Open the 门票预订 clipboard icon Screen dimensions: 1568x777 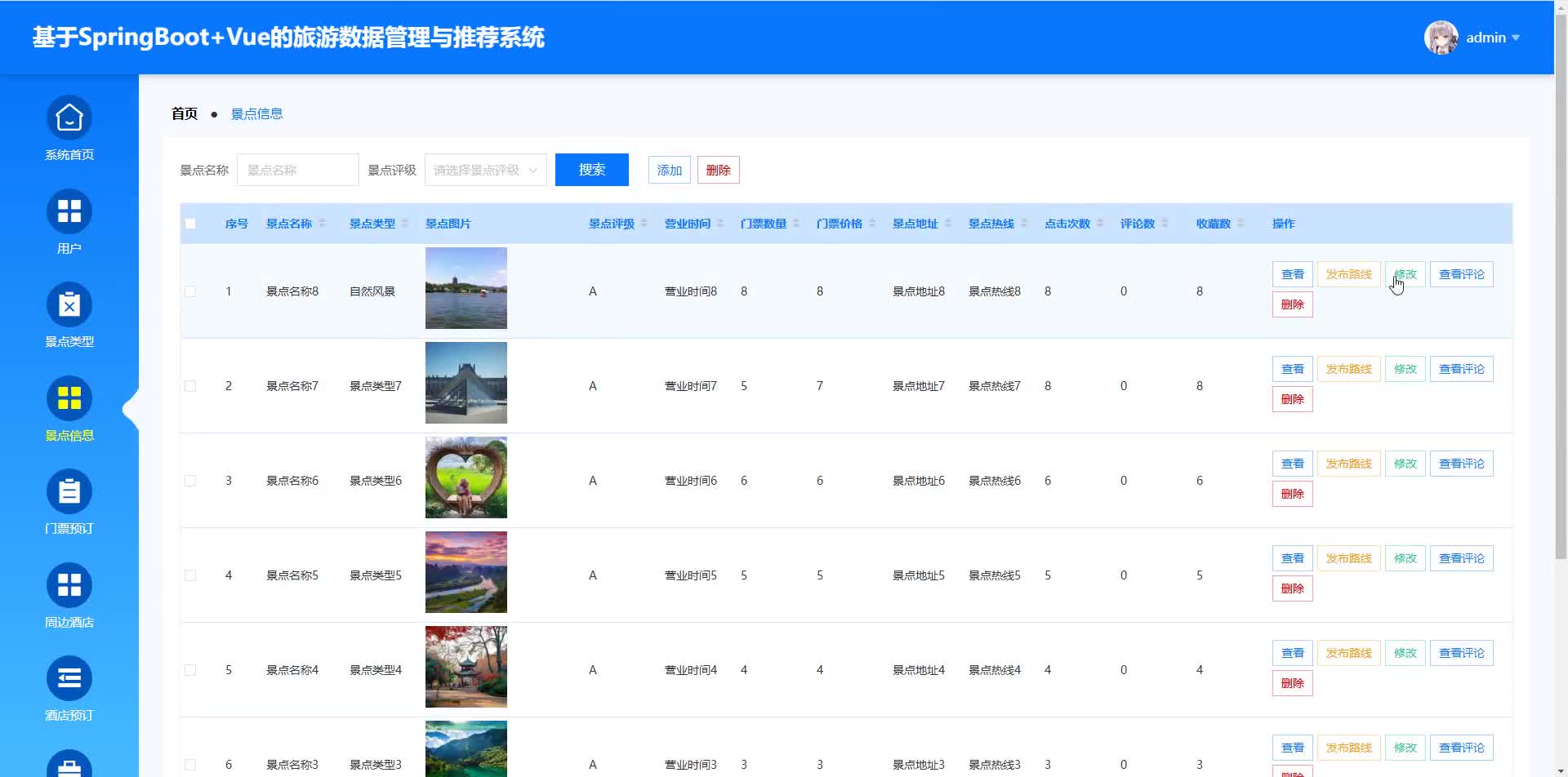tap(69, 492)
